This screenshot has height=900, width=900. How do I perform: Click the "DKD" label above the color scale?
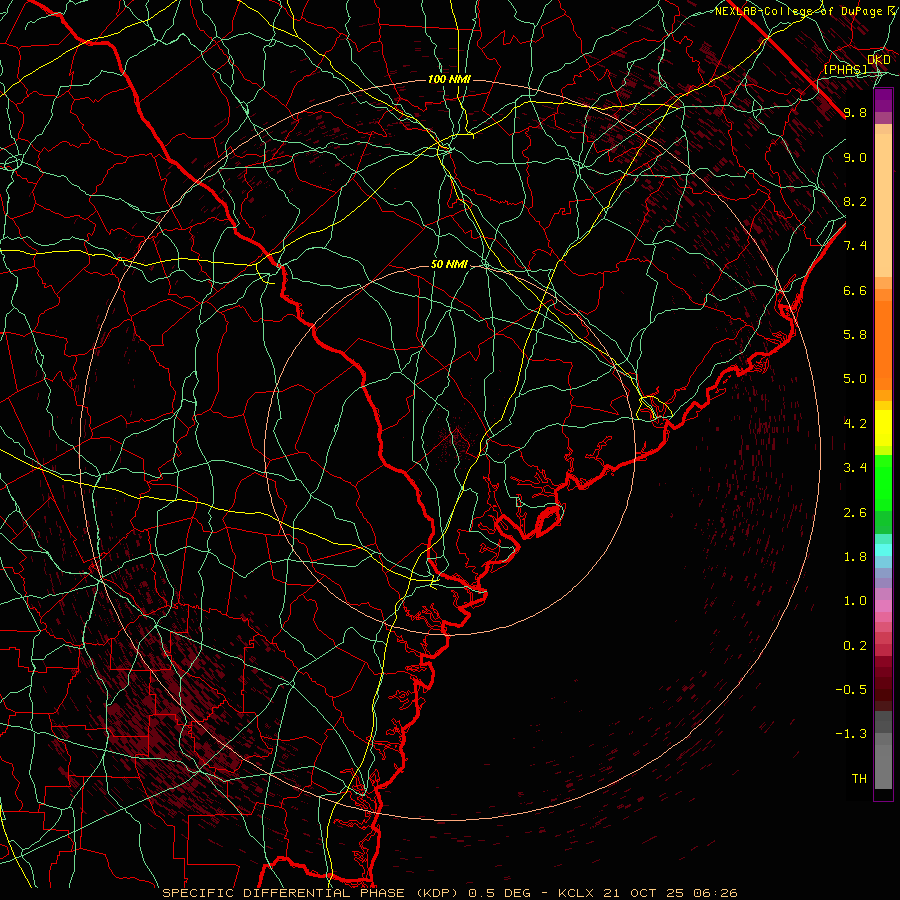[x=879, y=60]
